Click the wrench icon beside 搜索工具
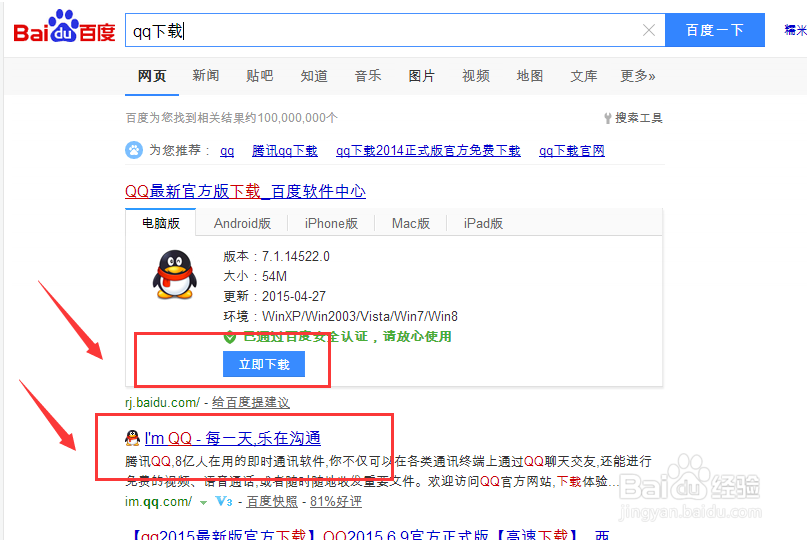 coord(607,118)
